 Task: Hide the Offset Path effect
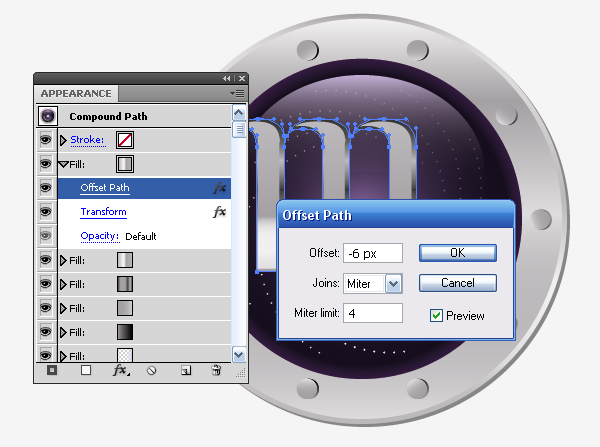click(46, 188)
